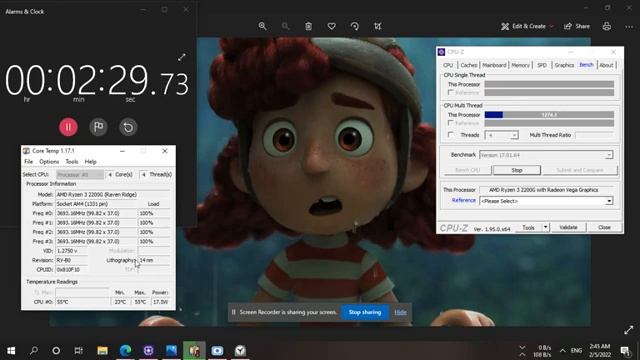Open the Select CPU dropdown in Core Temp

click(x=80, y=175)
